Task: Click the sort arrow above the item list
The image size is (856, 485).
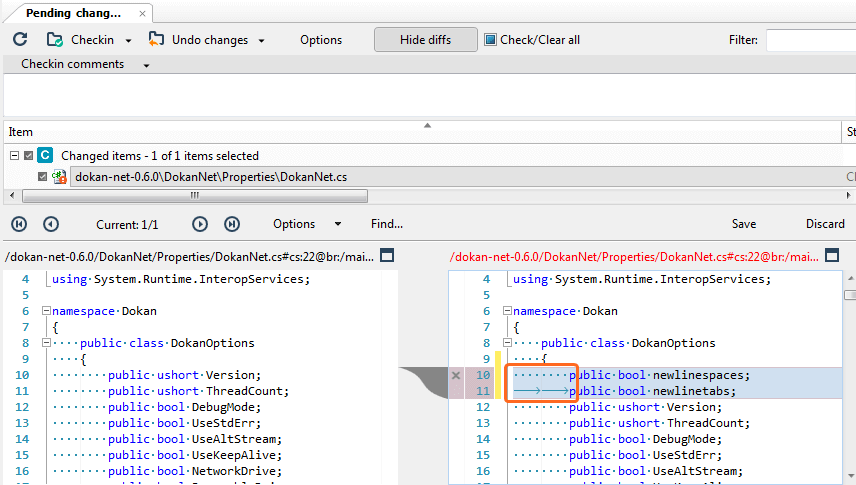Action: [427, 125]
